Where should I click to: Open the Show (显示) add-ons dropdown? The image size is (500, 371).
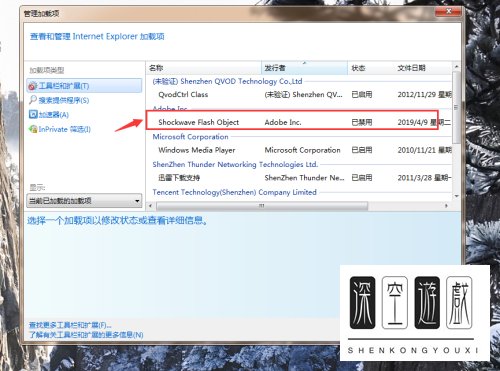84,201
